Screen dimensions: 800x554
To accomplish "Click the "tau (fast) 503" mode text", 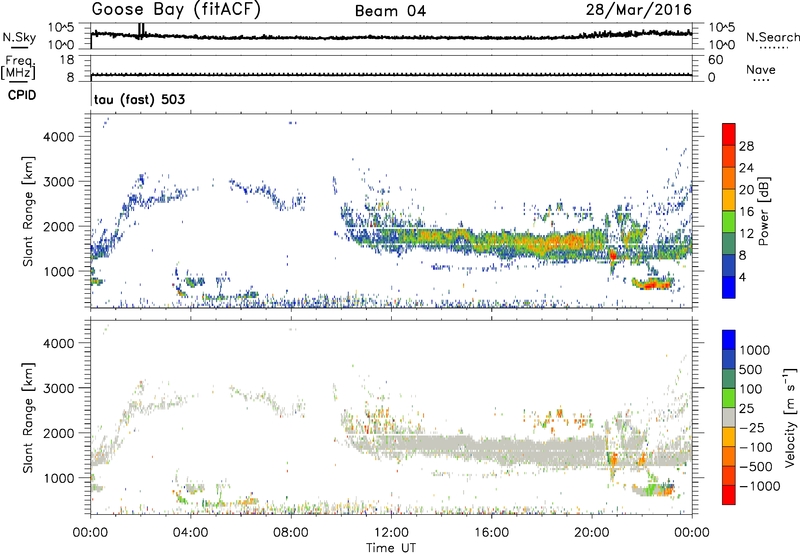I will [x=139, y=99].
